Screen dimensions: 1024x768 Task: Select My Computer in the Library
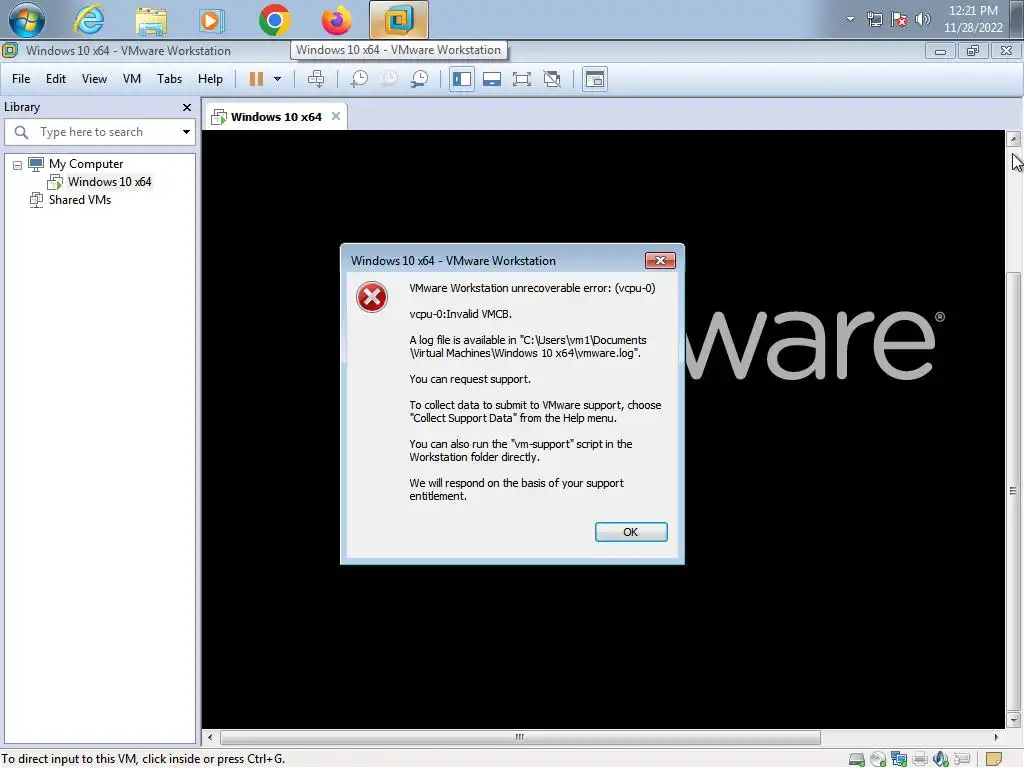coord(86,164)
